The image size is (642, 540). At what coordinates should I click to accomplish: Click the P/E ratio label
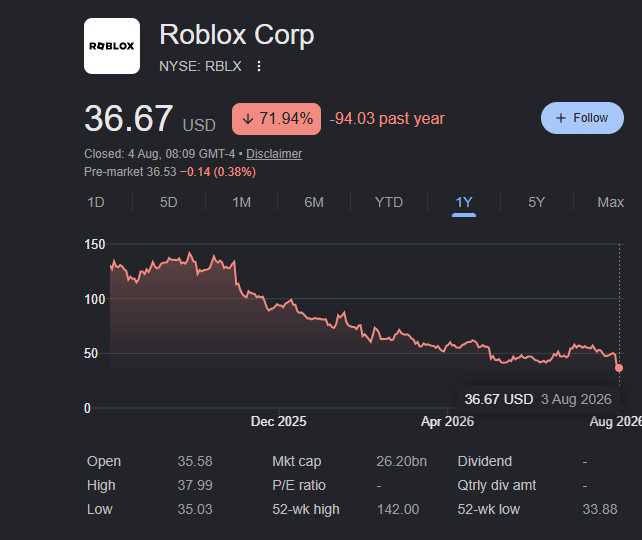[x=299, y=485]
